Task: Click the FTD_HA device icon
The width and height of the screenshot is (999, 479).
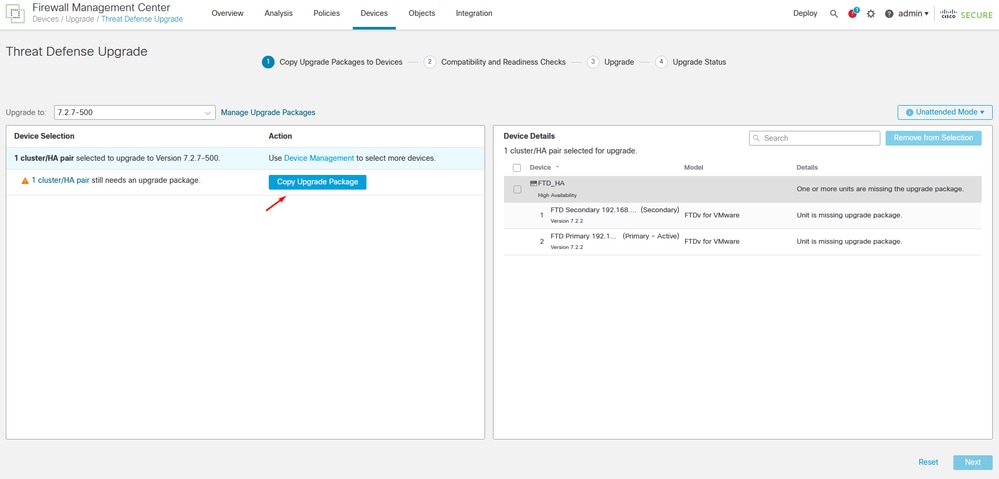Action: coord(533,183)
